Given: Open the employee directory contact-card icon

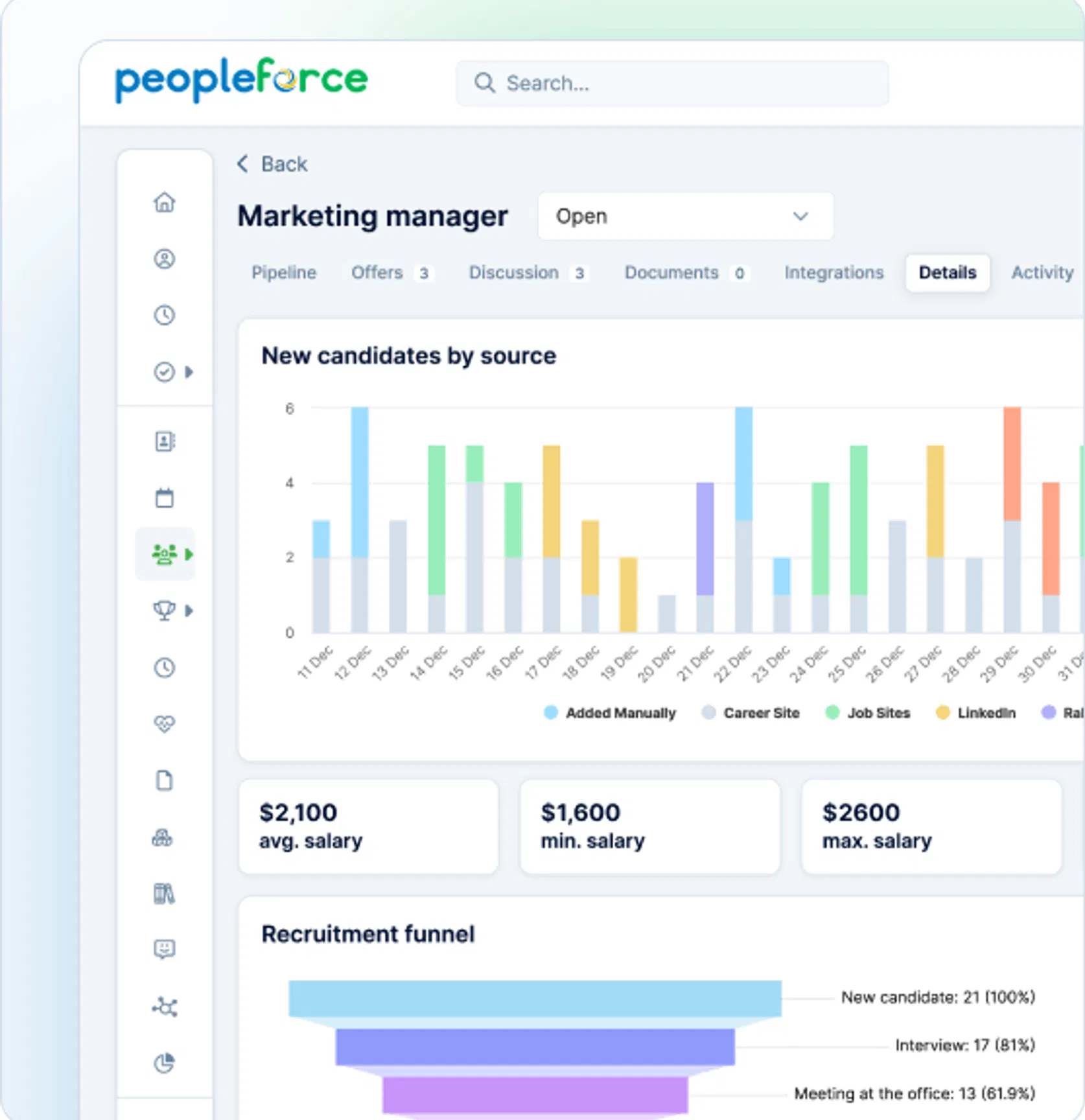Looking at the screenshot, I should click(165, 442).
